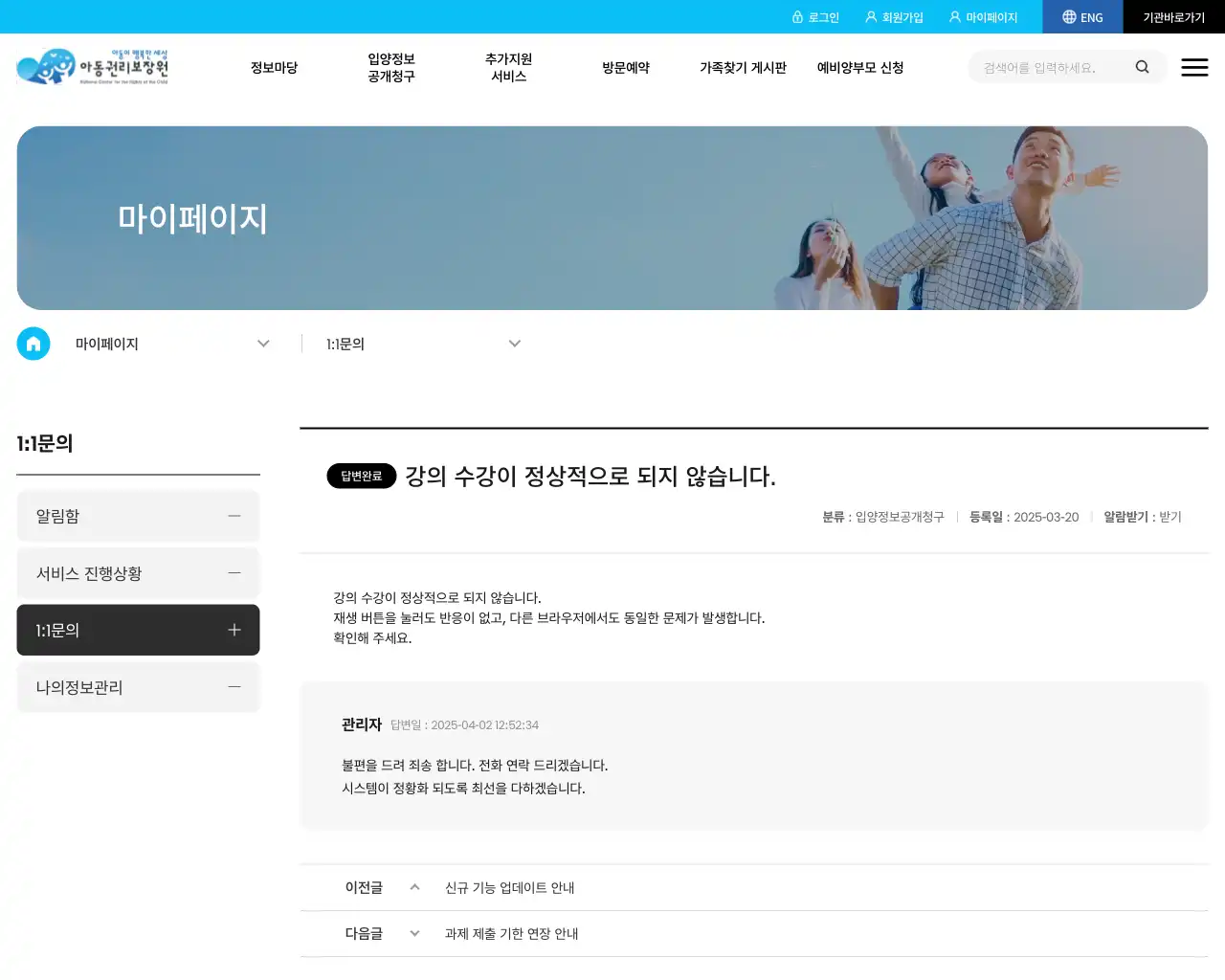1225x980 pixels.
Task: Click the 아동권리보장원 logo
Action: point(93,67)
